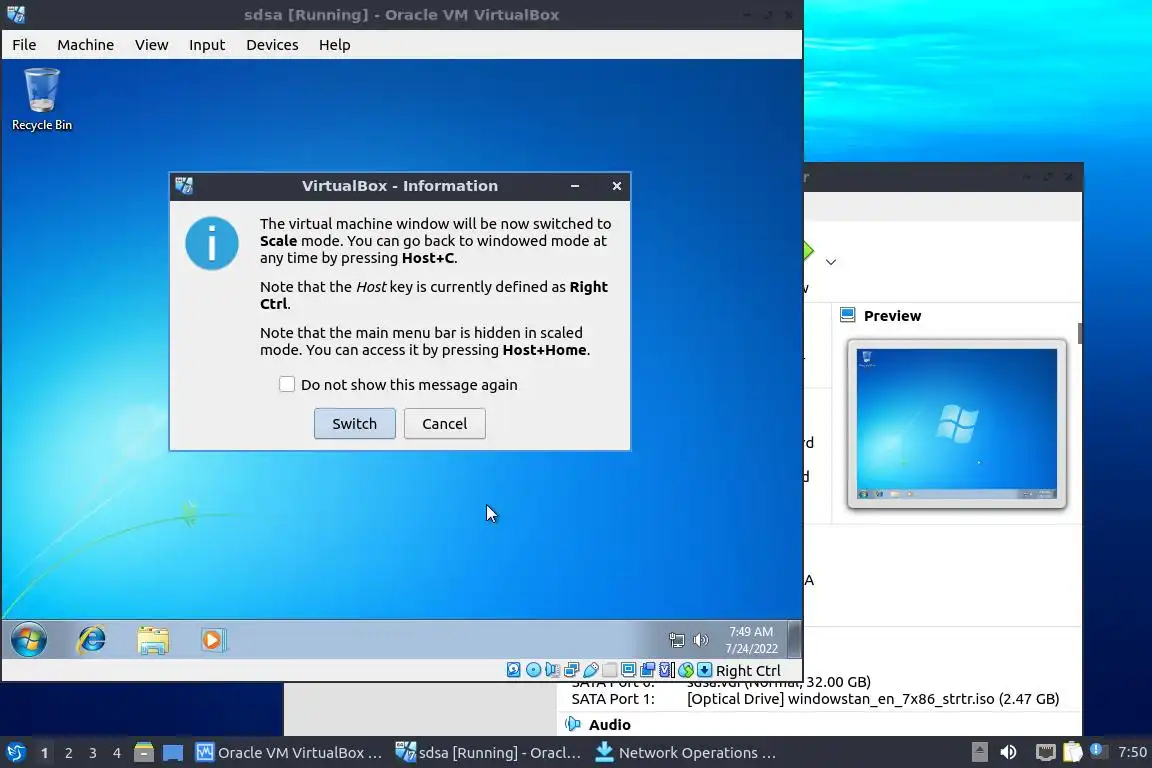Click Cancel in the Information dialog
Viewport: 1152px width, 768px height.
(x=444, y=423)
